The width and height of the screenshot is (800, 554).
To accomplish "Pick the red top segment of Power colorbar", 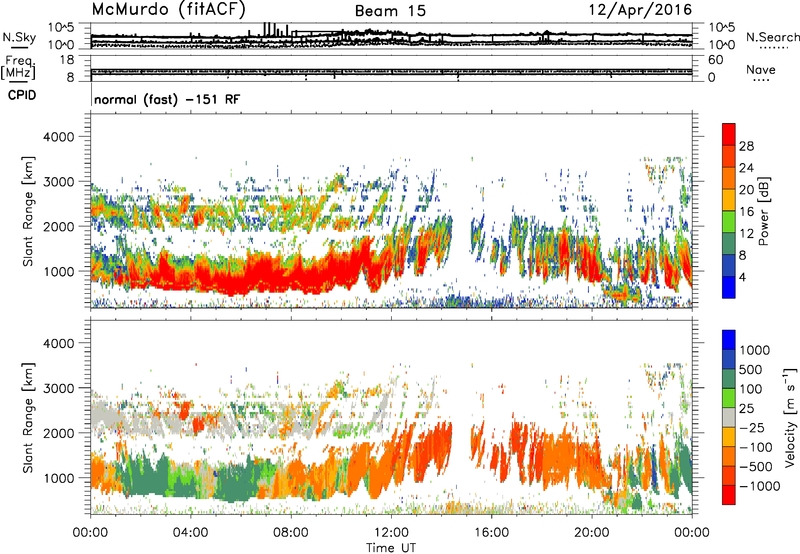I will [729, 135].
